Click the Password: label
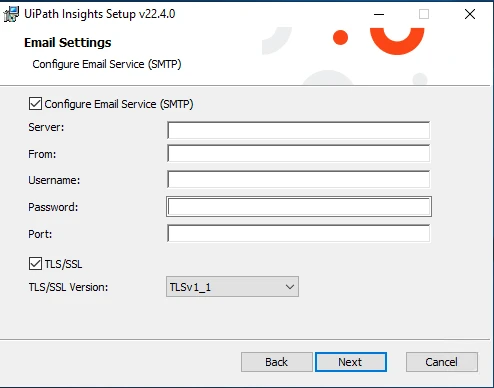The image size is (494, 388). 53,207
